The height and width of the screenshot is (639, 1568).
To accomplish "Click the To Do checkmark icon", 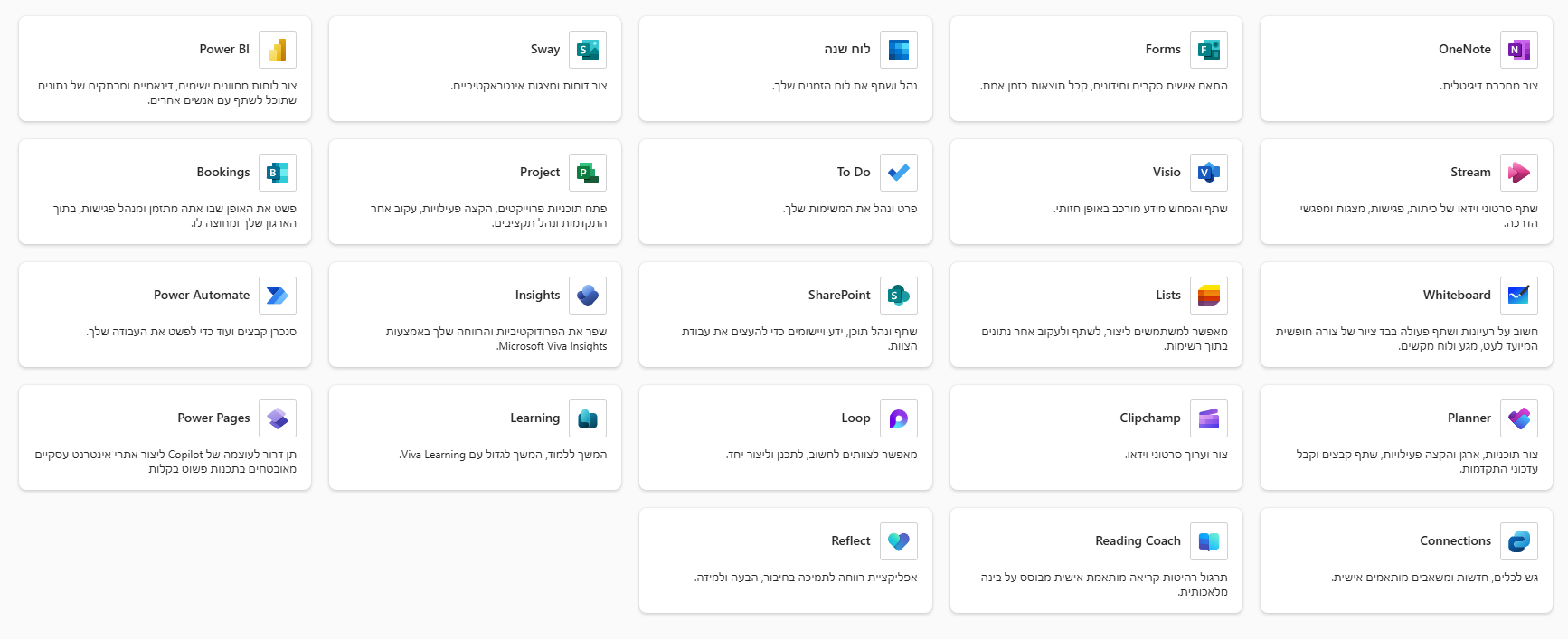I will coord(899,173).
